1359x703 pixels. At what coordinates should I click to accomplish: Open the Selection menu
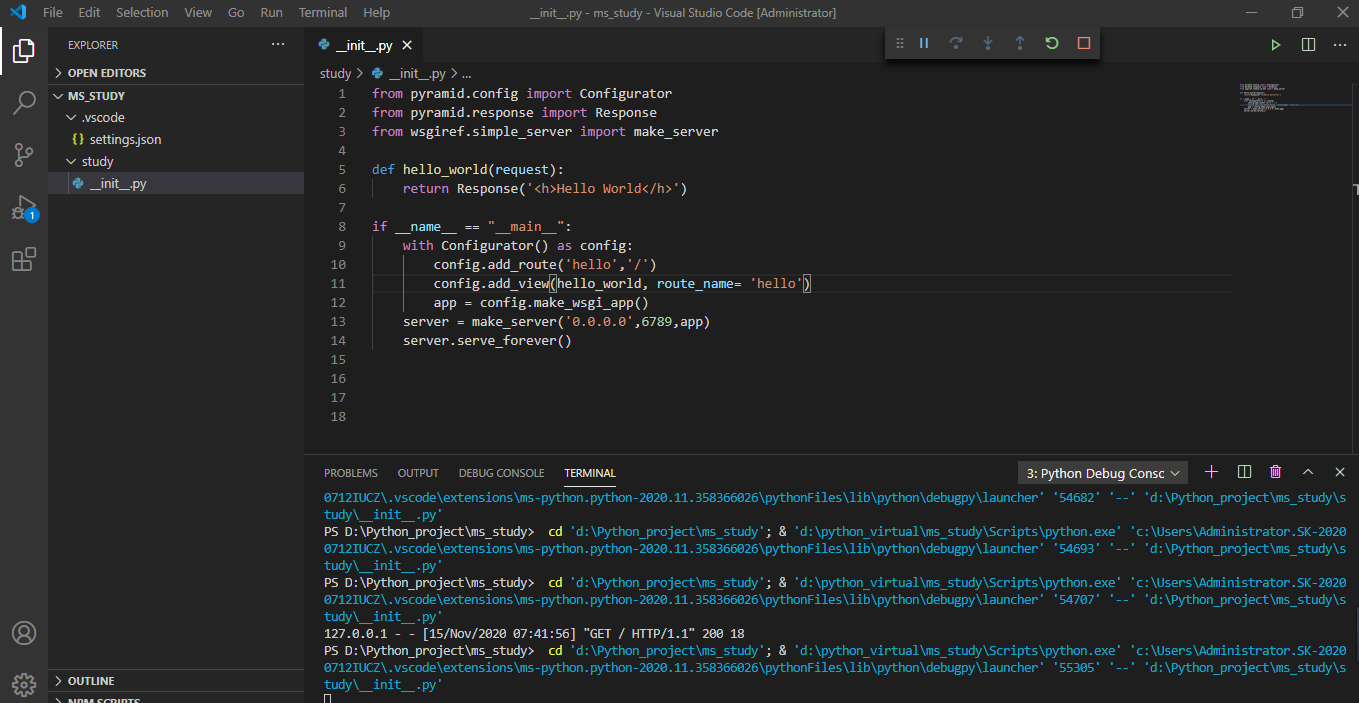pyautogui.click(x=142, y=13)
